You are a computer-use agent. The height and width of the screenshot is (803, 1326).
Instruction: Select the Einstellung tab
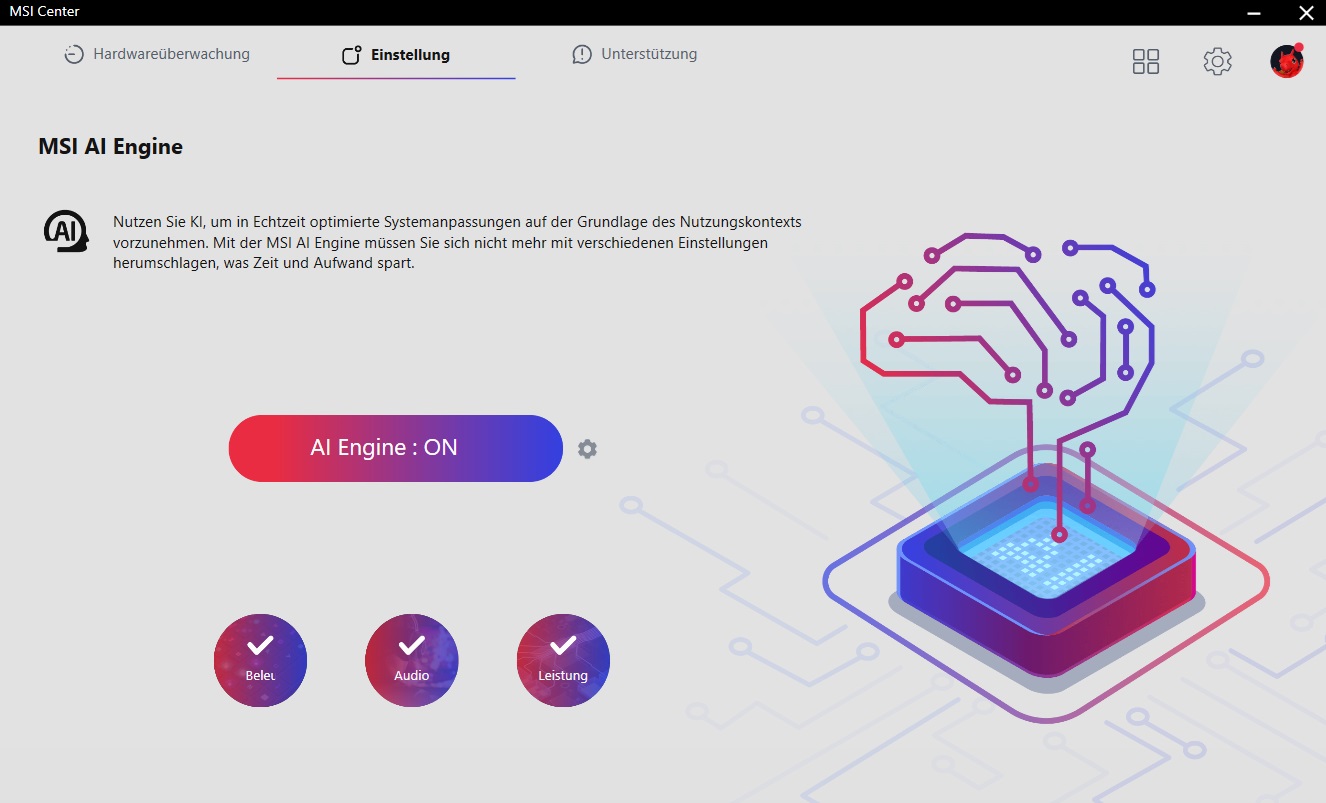pyautogui.click(x=396, y=55)
